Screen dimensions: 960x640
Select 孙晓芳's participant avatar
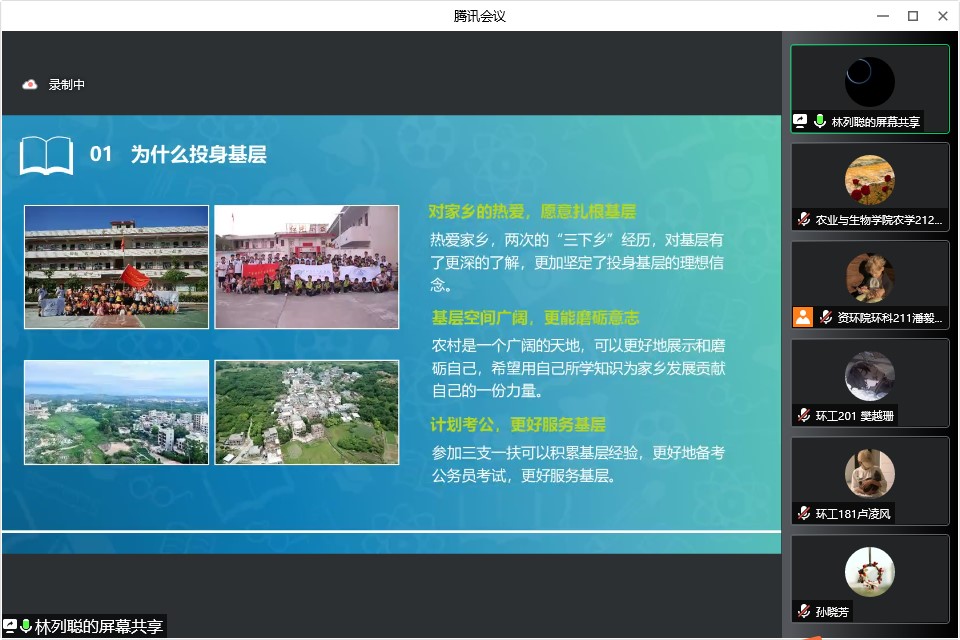pos(869,572)
